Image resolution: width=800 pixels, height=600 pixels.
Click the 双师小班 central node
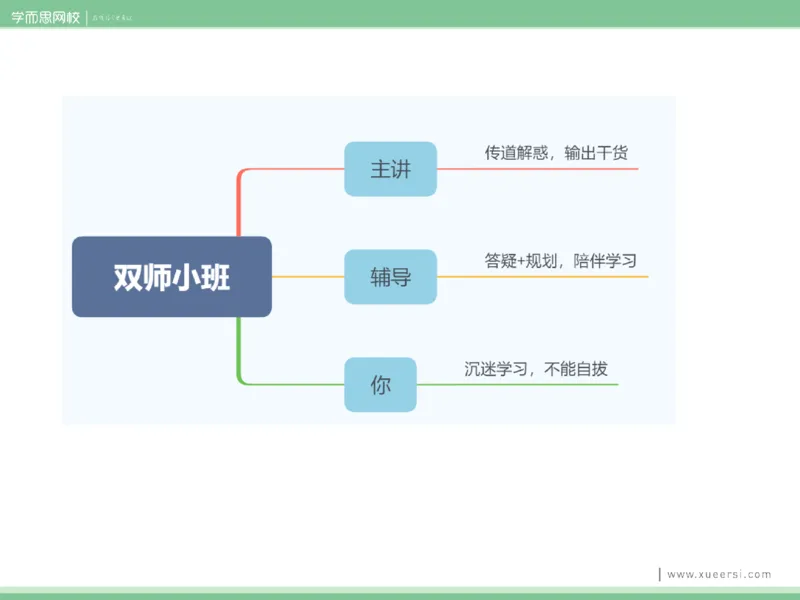[x=172, y=277]
